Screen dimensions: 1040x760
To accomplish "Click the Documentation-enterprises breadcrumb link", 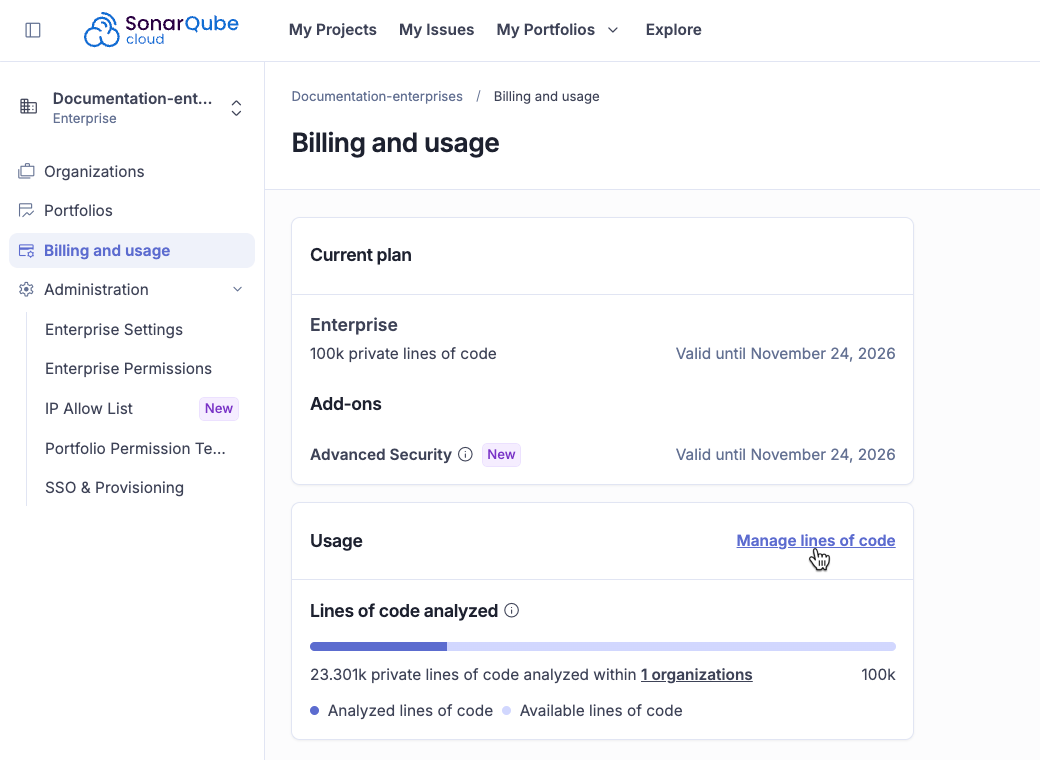I will [377, 96].
